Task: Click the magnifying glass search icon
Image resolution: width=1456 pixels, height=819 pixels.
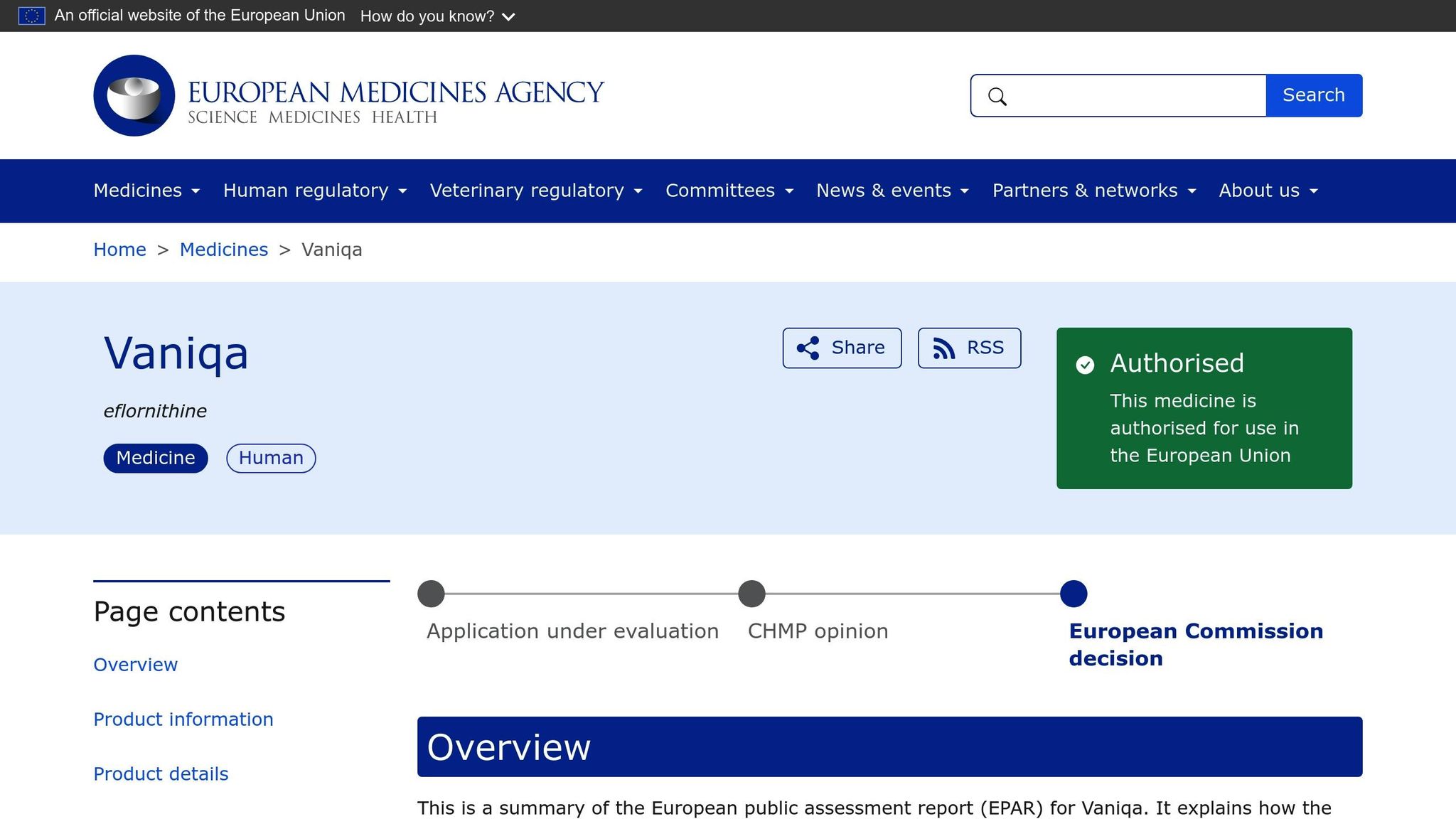Action: pyautogui.click(x=997, y=97)
